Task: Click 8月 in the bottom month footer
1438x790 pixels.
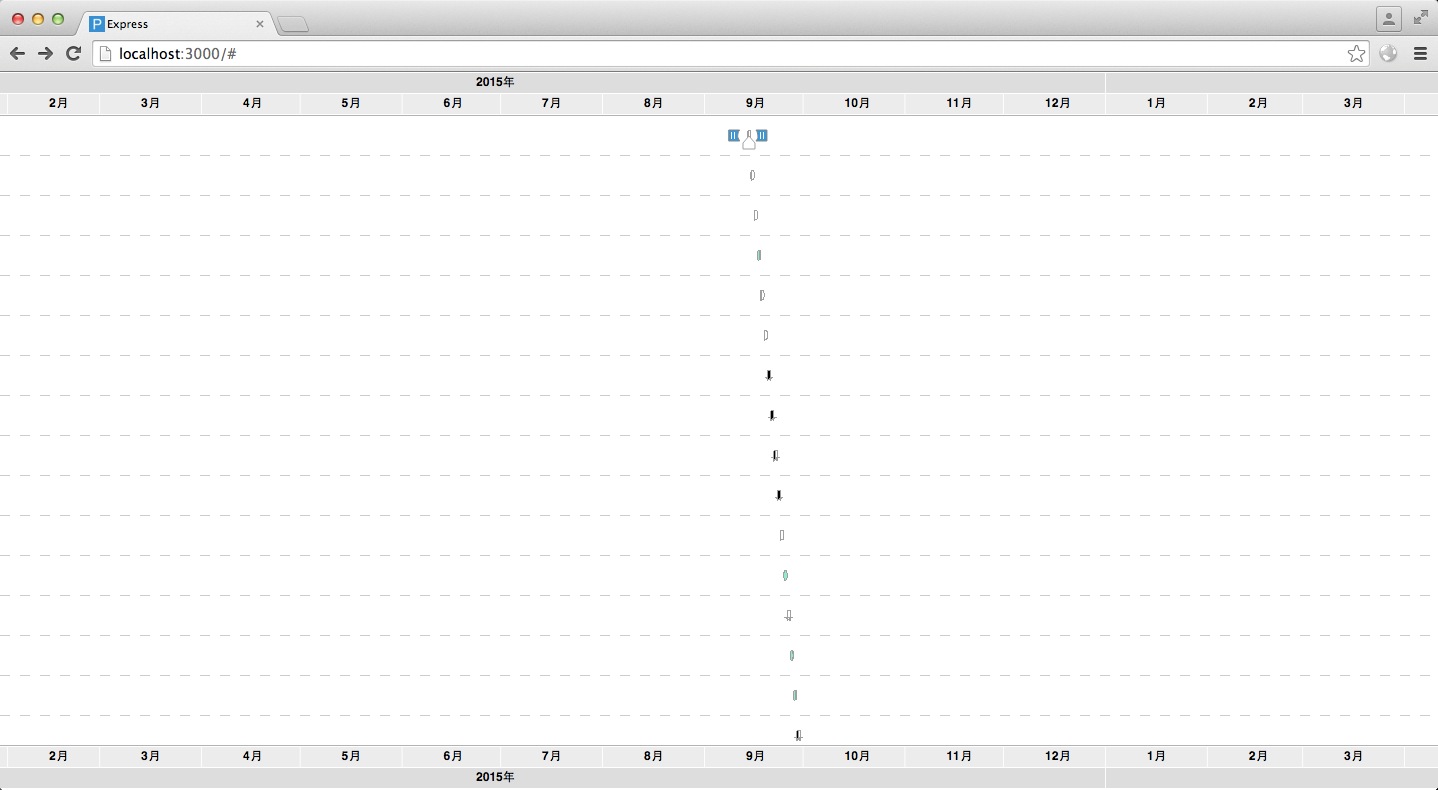Action: click(653, 756)
